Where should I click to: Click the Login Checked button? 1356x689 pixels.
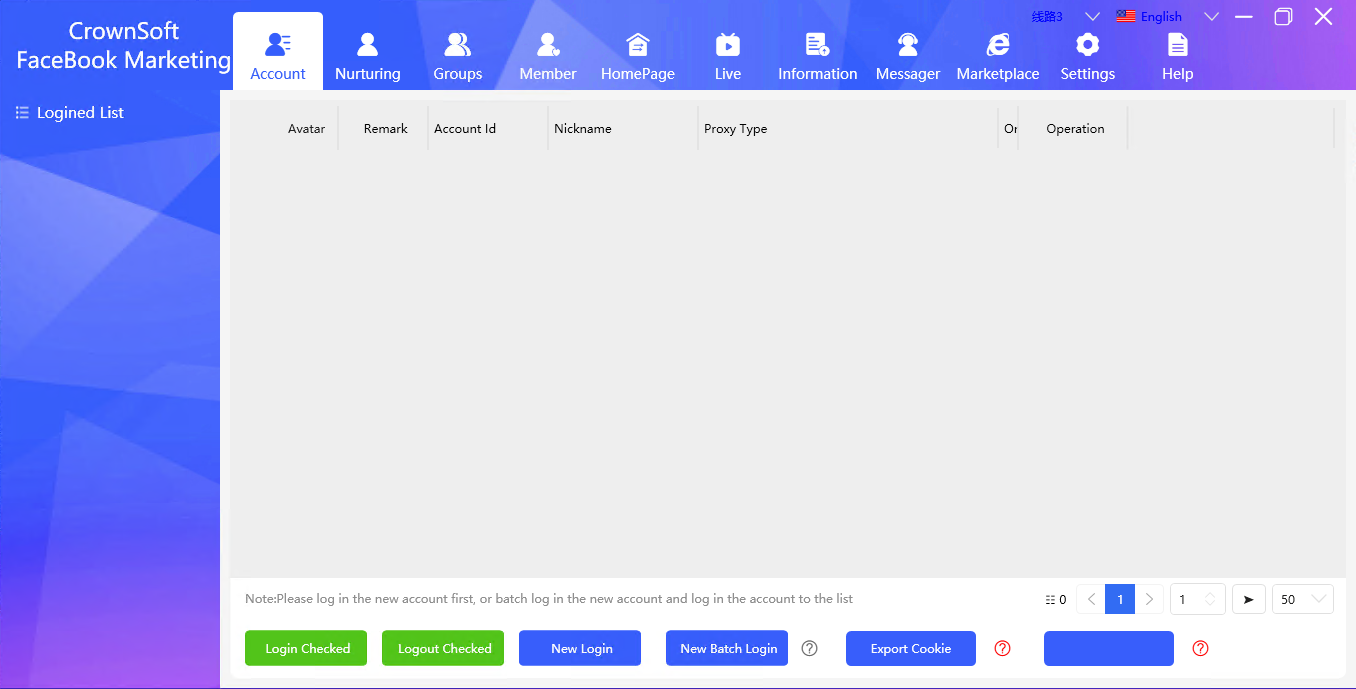[x=306, y=648]
